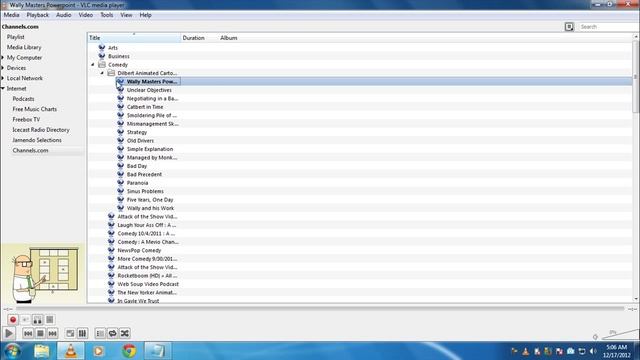Screen dimensions: 640x360
Task: Sort by the Title column header
Action: click(x=134, y=38)
